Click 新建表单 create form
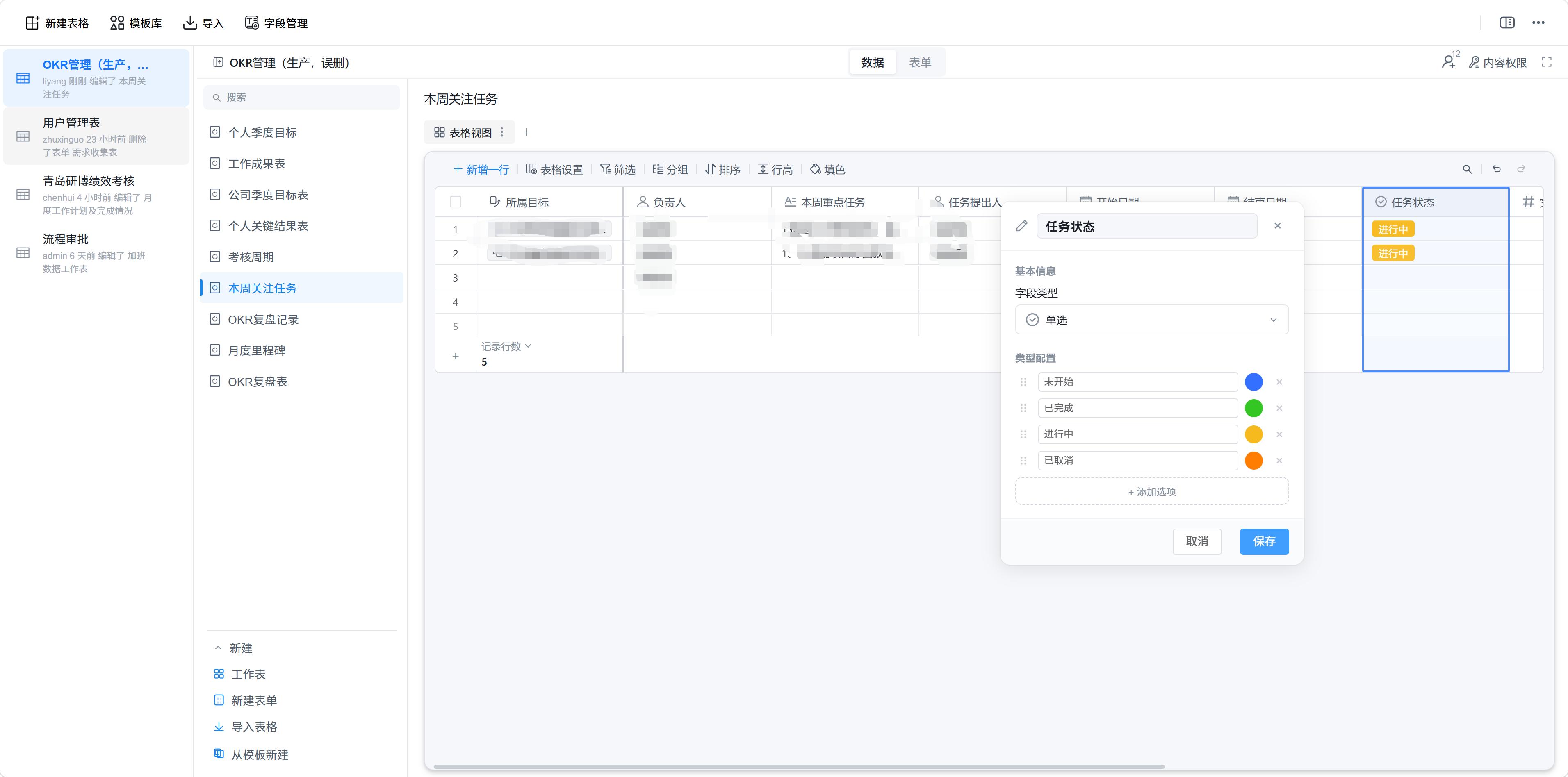This screenshot has height=777, width=1568. (245, 700)
